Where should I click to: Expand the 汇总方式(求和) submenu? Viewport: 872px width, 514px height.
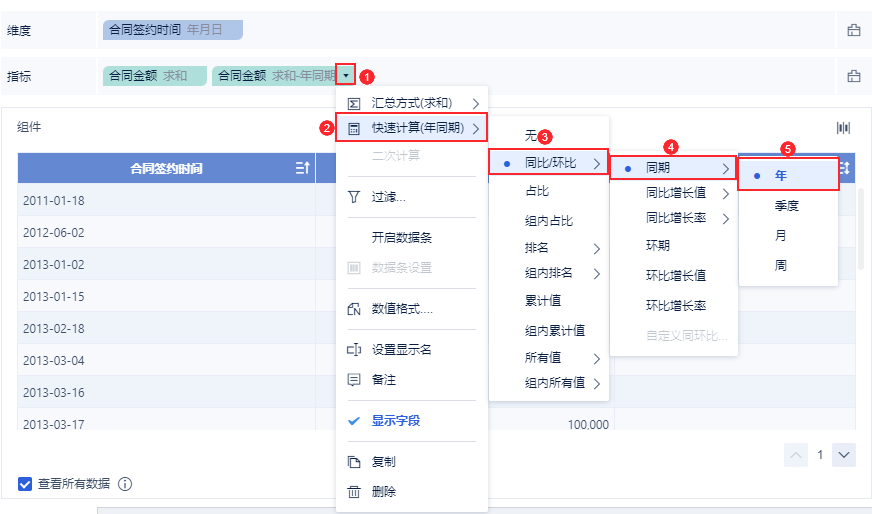point(411,103)
